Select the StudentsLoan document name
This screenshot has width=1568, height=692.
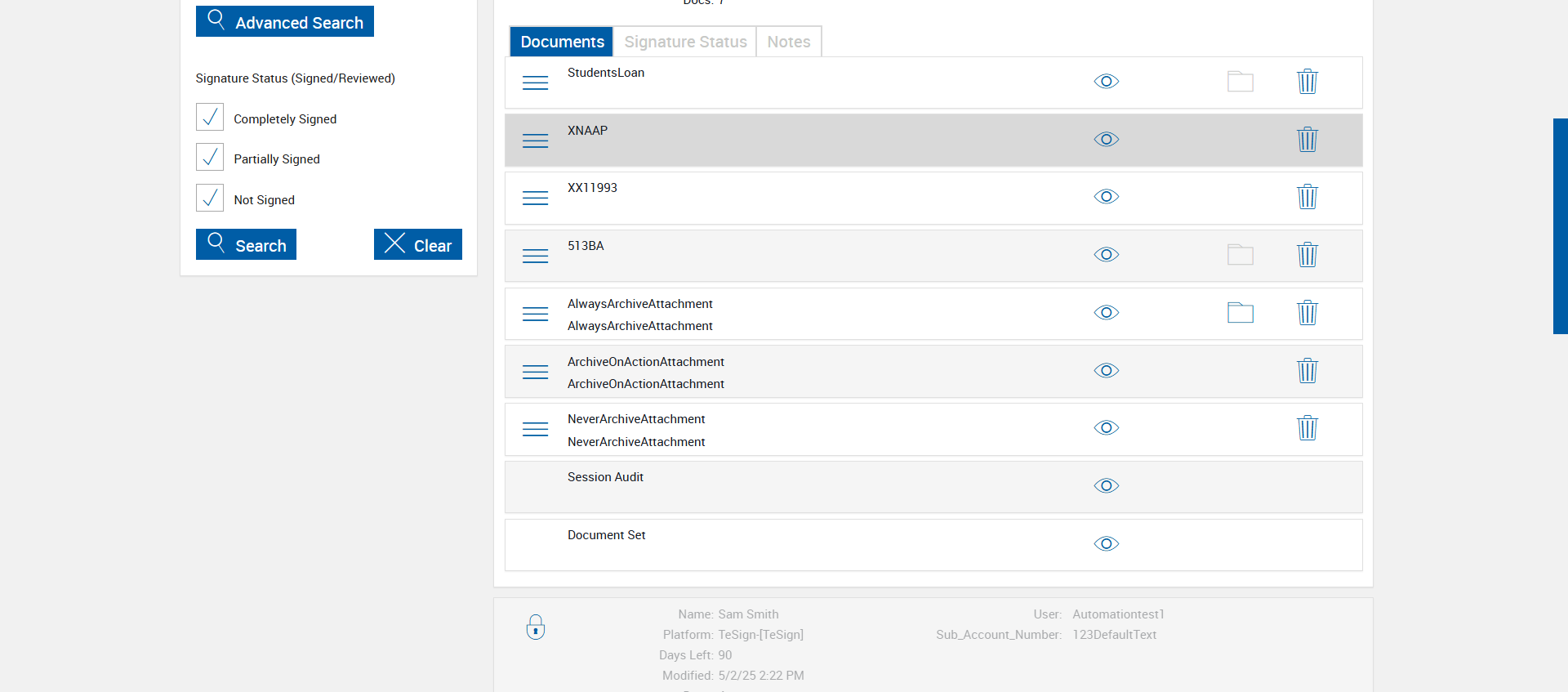point(606,73)
